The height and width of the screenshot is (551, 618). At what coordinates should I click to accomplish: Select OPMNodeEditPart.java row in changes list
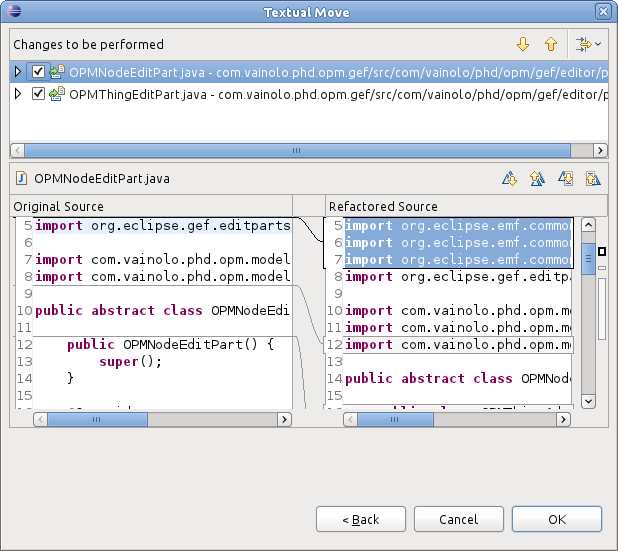tap(309, 72)
